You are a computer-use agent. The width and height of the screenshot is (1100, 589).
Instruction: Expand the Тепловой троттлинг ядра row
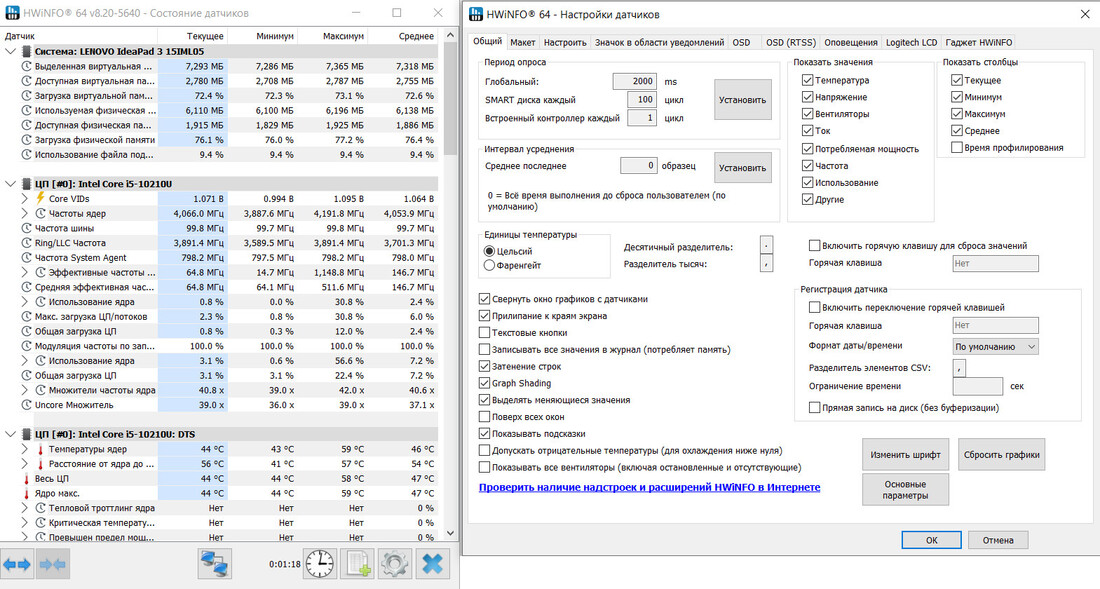tap(25, 508)
